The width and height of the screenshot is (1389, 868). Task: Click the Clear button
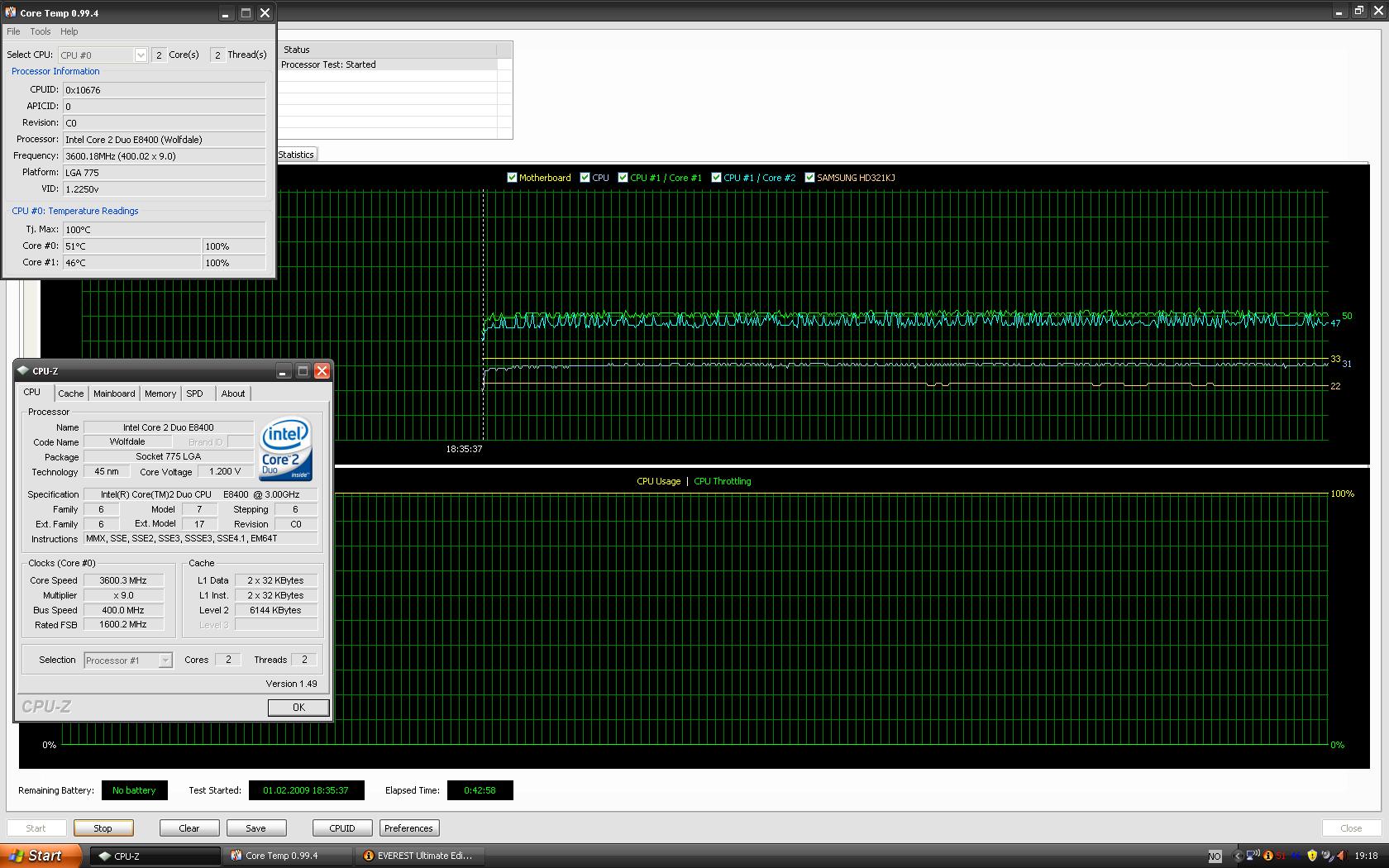[x=189, y=828]
